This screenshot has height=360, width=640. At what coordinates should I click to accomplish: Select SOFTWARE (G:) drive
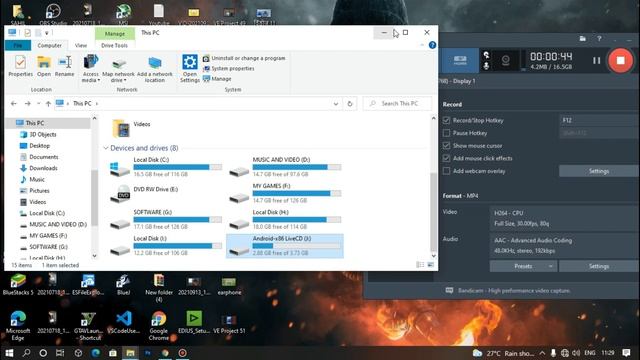click(165, 220)
